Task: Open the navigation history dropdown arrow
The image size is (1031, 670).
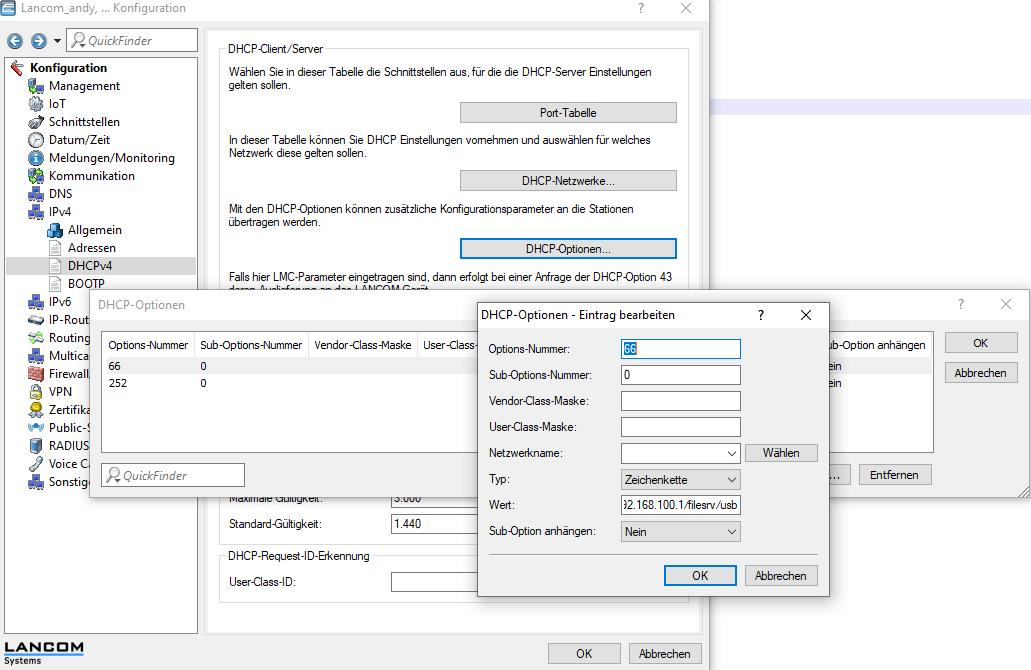Action: (x=57, y=41)
